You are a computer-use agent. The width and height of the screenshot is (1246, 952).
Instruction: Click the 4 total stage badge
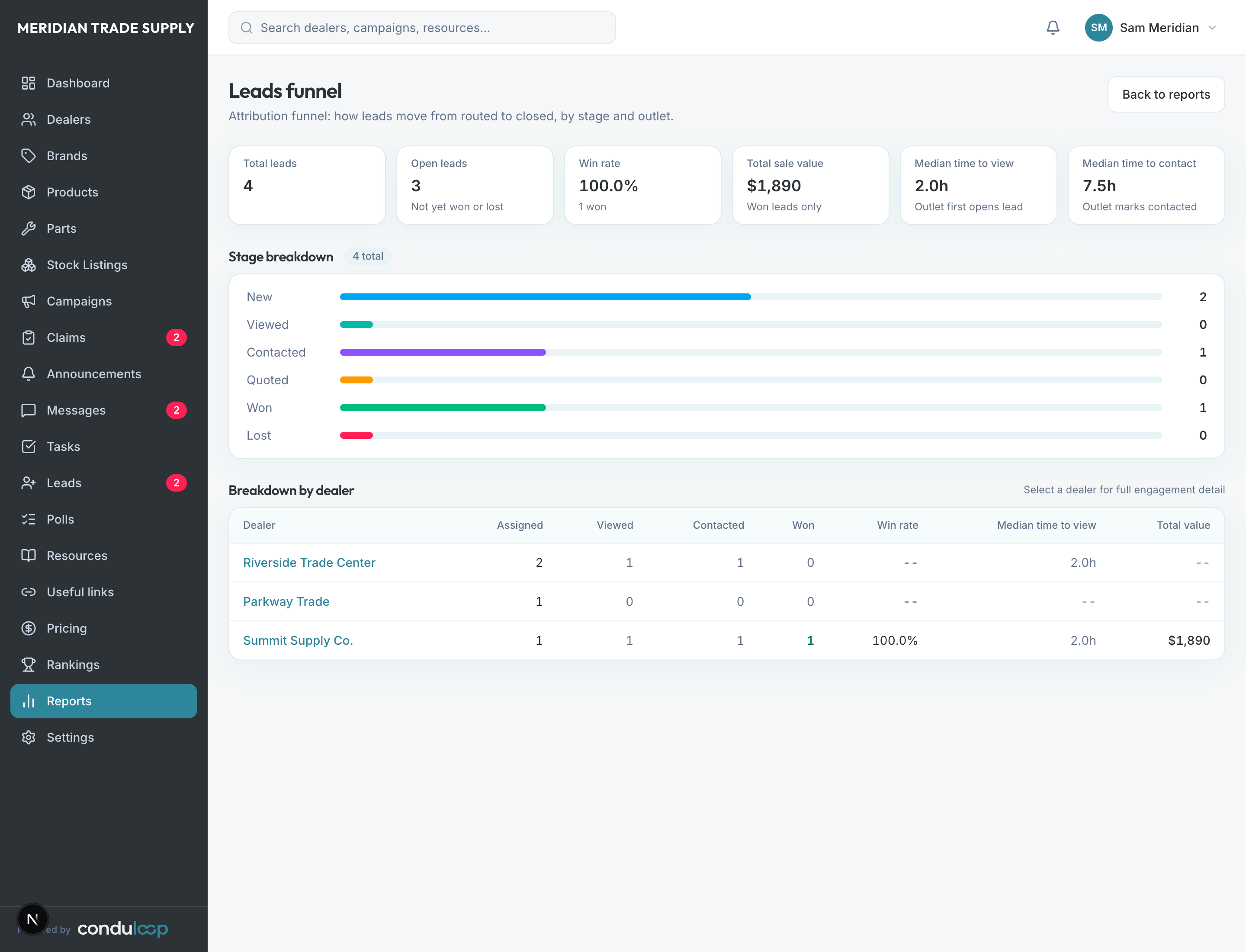point(368,256)
